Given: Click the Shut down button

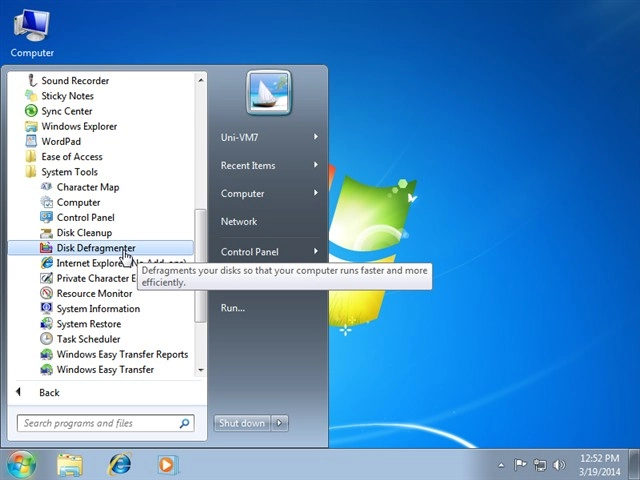Looking at the screenshot, I should click(x=242, y=423).
